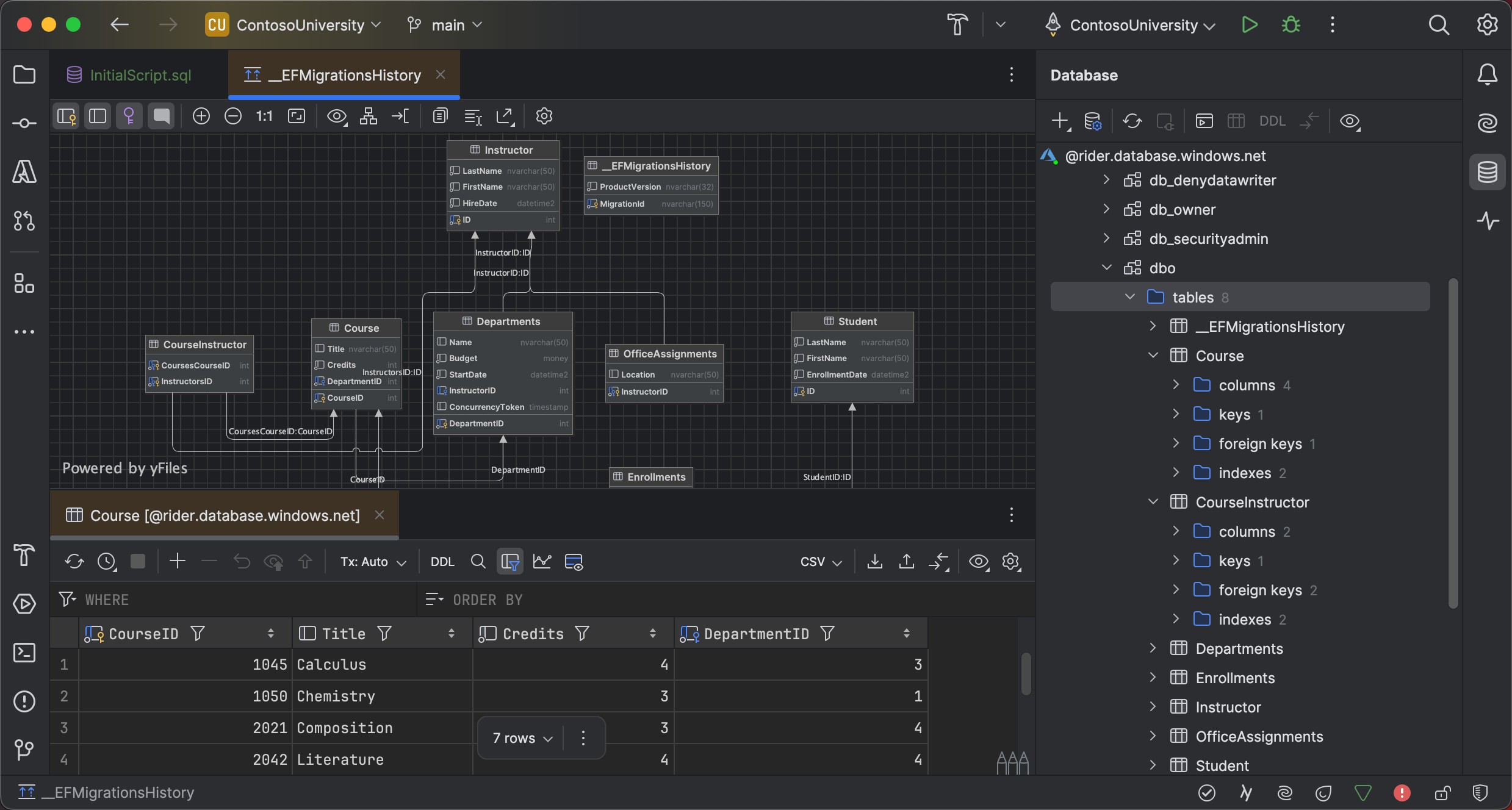Refresh the Course table data

(74, 561)
